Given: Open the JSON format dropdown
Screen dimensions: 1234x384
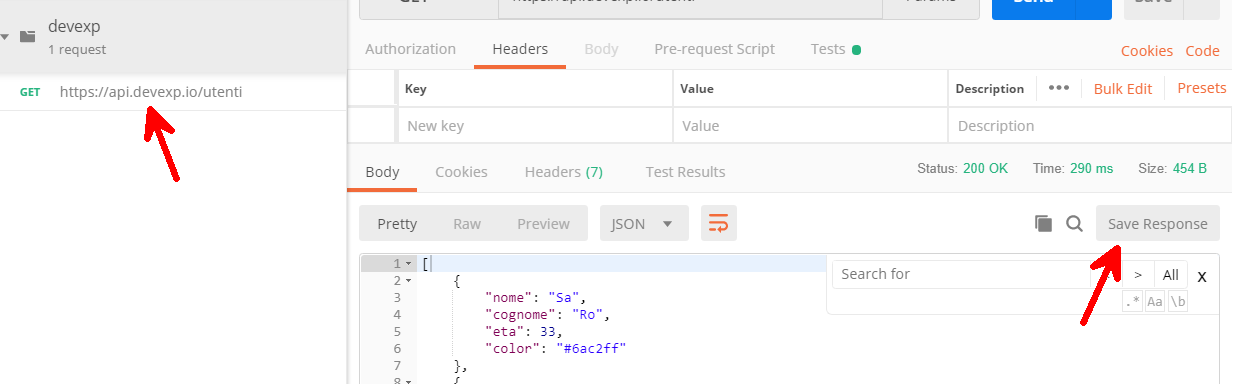Looking at the screenshot, I should pyautogui.click(x=644, y=224).
